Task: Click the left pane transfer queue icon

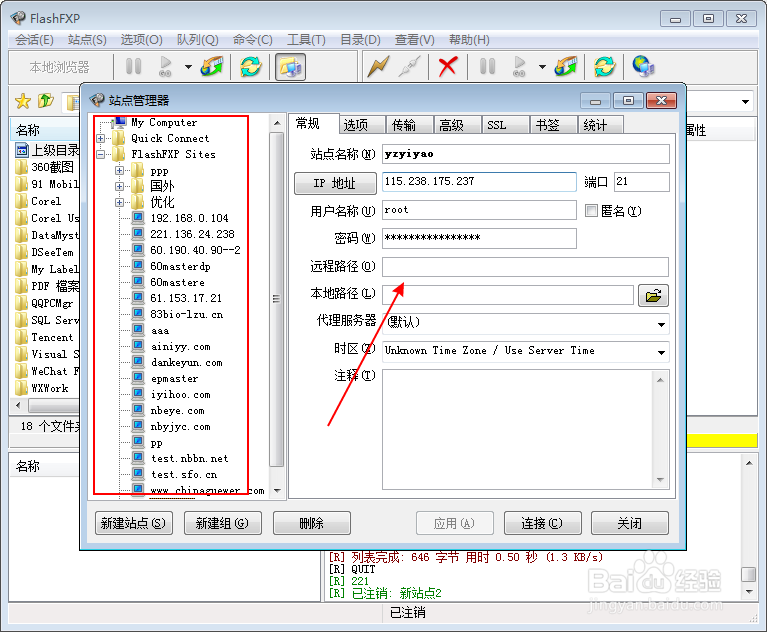Action: 211,67
